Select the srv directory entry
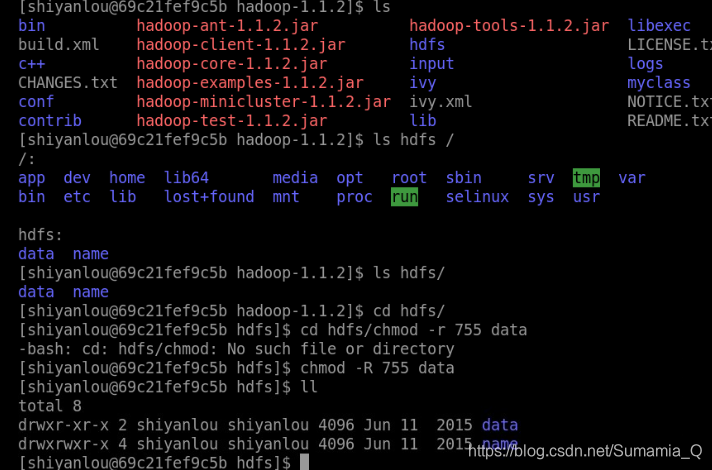The width and height of the screenshot is (712, 470). 541,178
